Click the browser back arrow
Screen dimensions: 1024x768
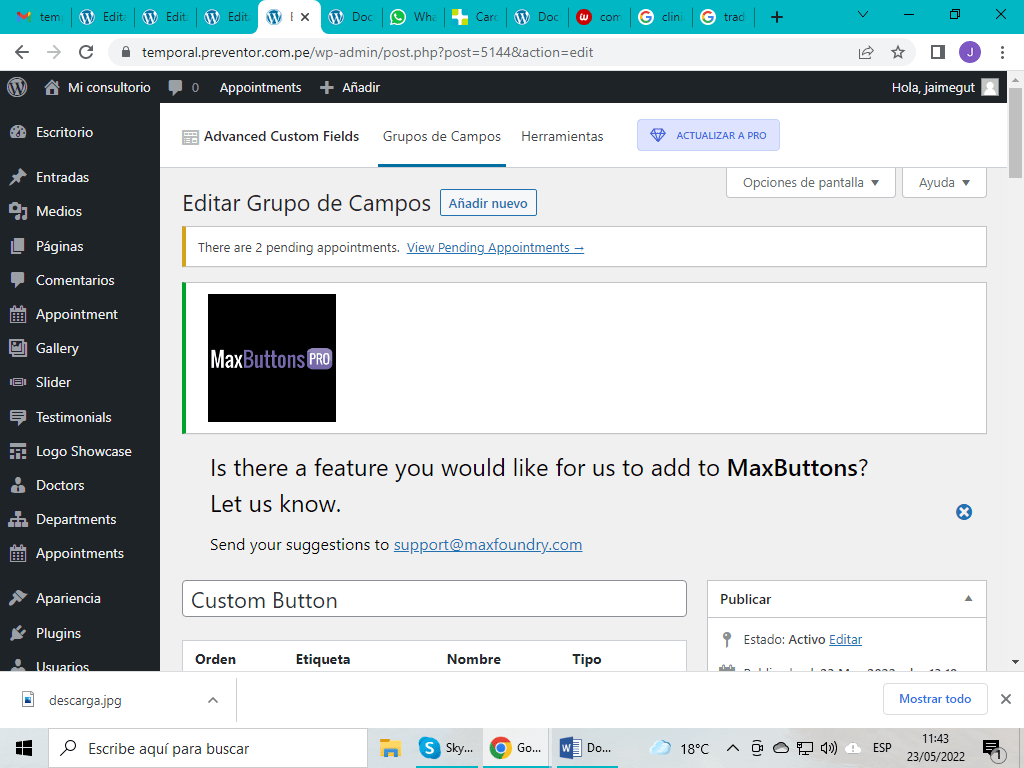pyautogui.click(x=22, y=52)
